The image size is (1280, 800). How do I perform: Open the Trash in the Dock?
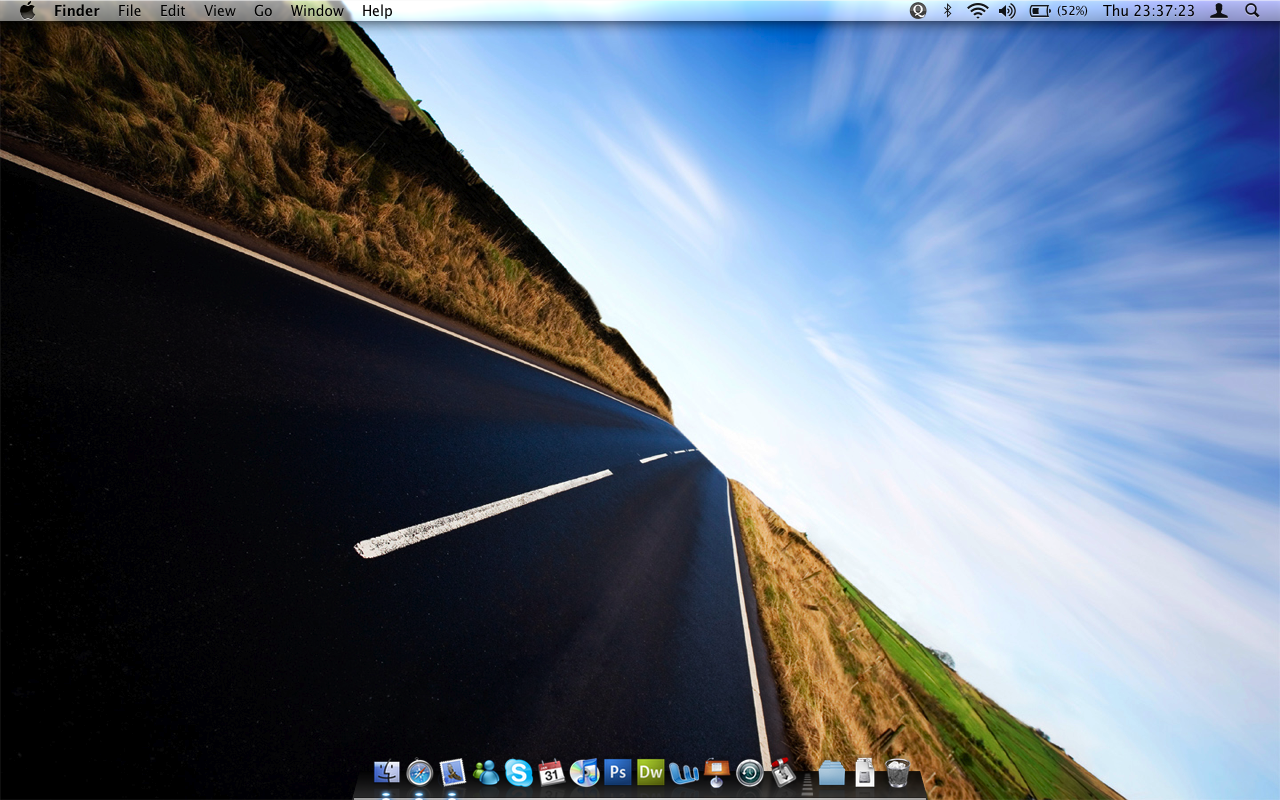897,772
